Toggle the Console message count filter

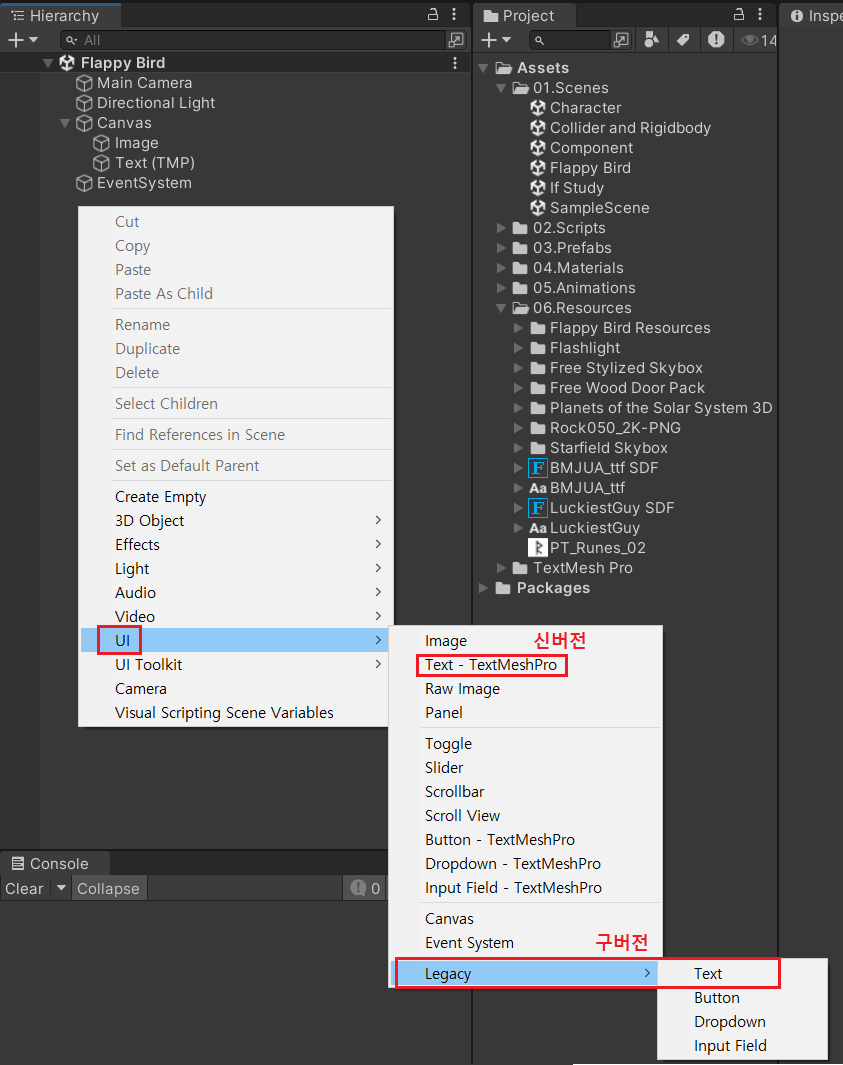pyautogui.click(x=365, y=888)
